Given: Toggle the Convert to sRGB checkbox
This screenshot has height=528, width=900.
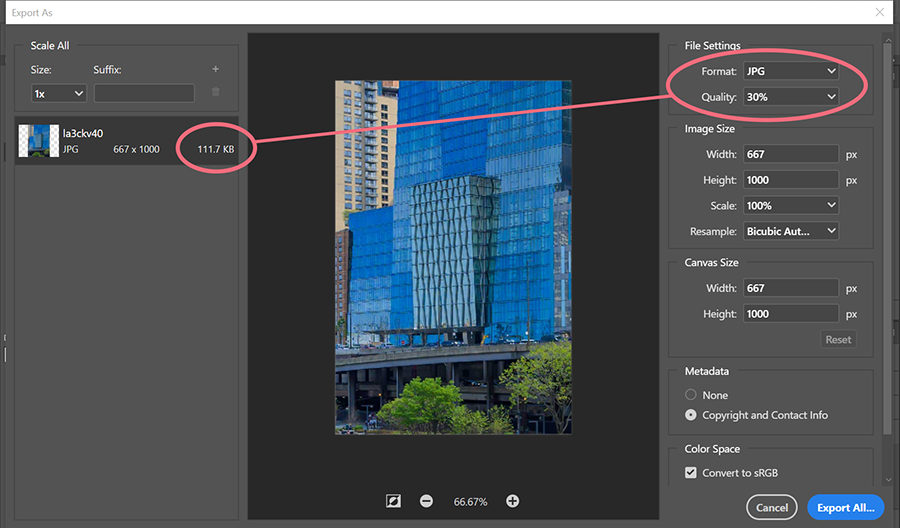Looking at the screenshot, I should pos(690,473).
